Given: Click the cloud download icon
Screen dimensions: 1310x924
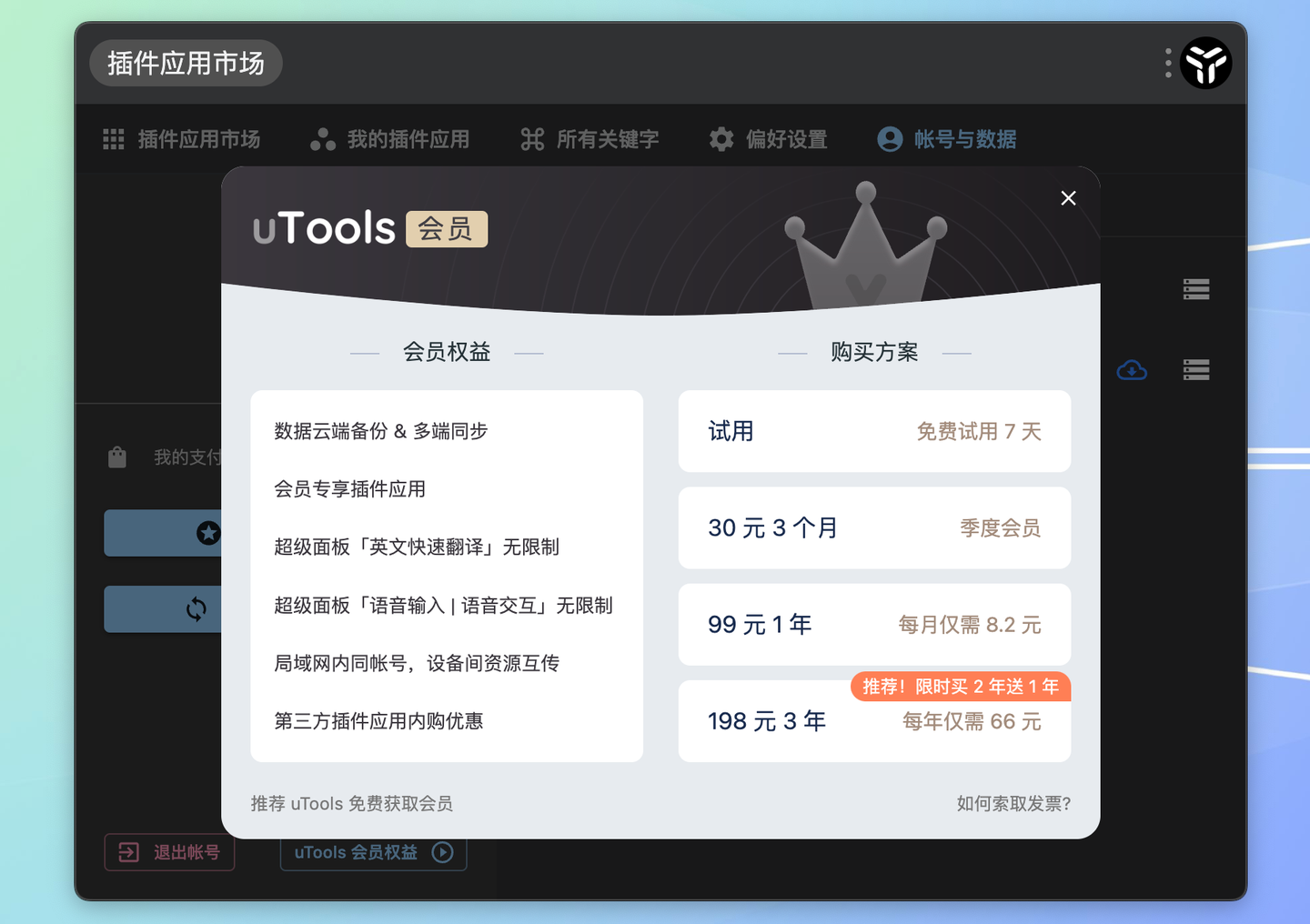Looking at the screenshot, I should click(x=1132, y=369).
